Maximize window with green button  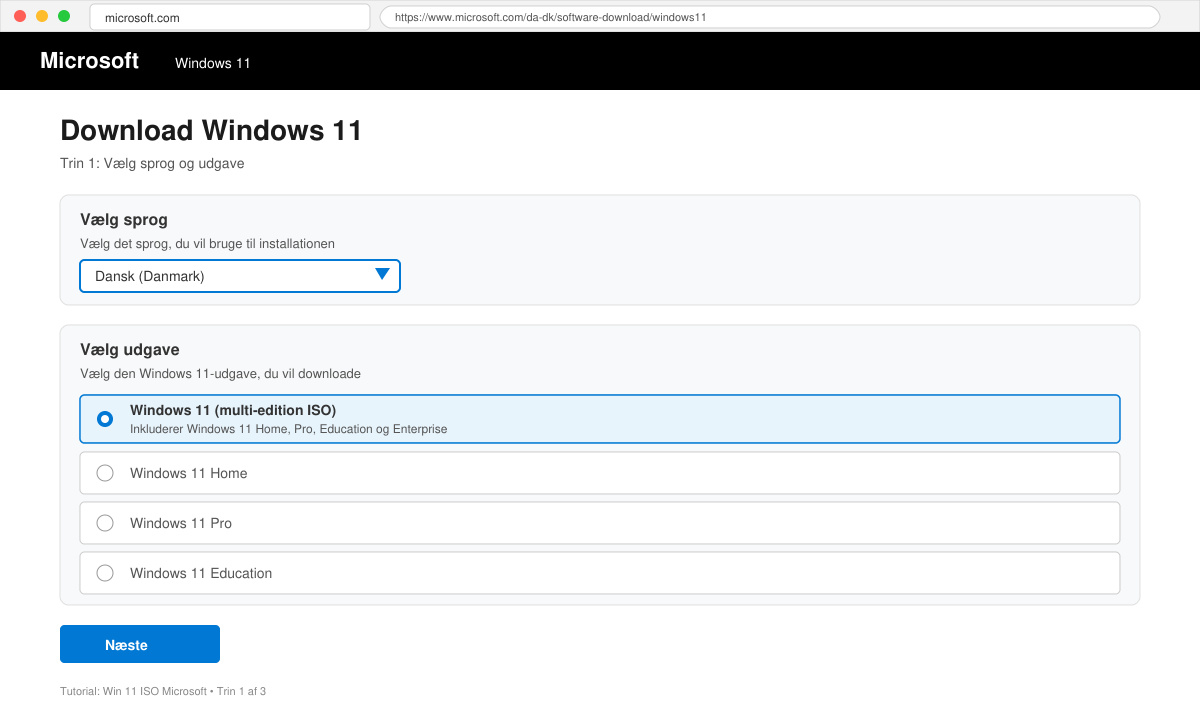click(64, 16)
